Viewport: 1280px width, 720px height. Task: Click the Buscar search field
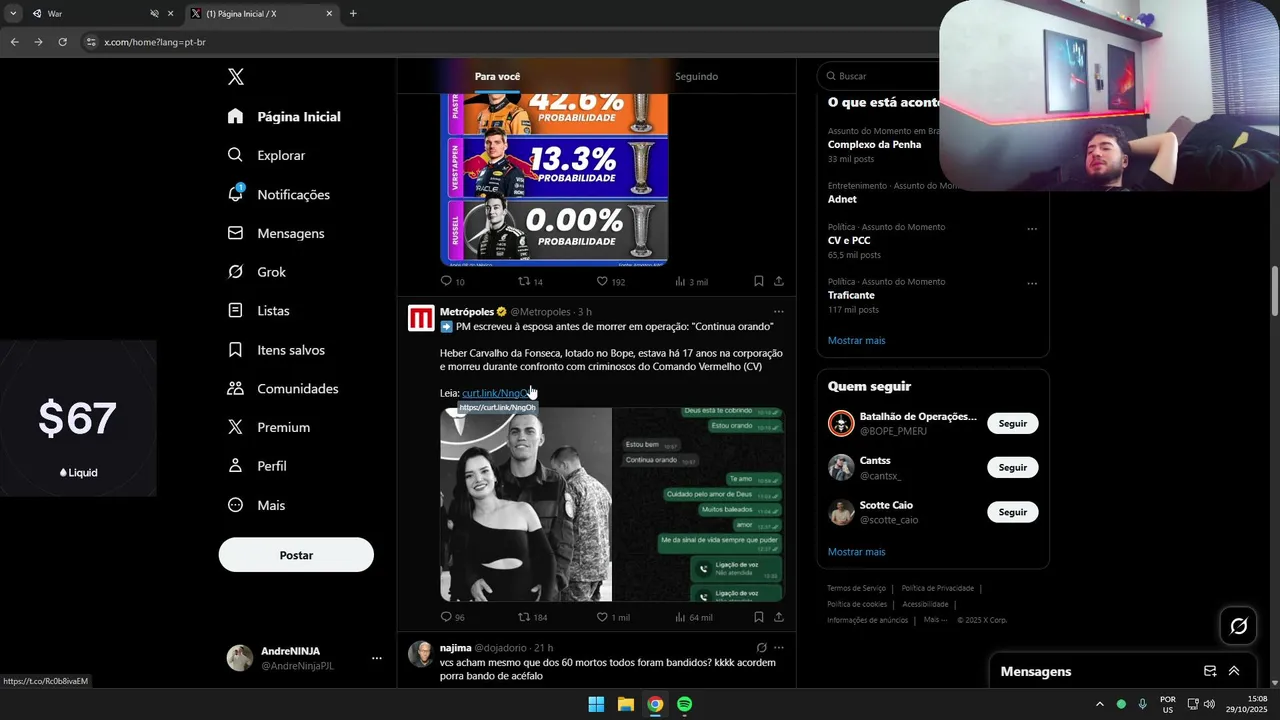coord(876,76)
